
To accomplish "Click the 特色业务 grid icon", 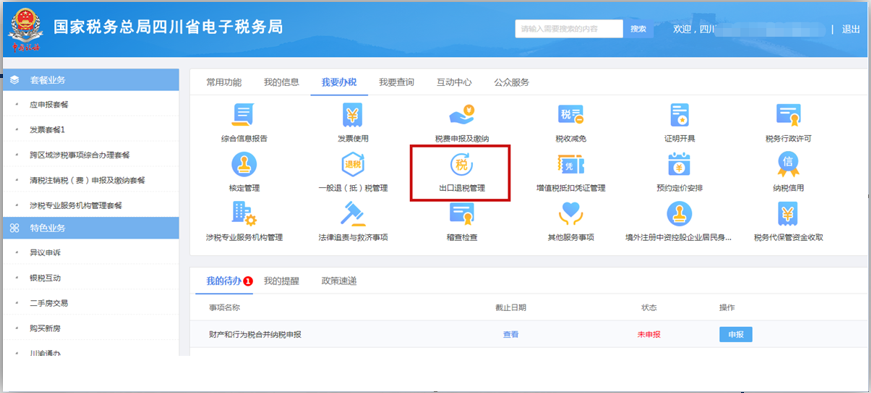I will tap(14, 228).
